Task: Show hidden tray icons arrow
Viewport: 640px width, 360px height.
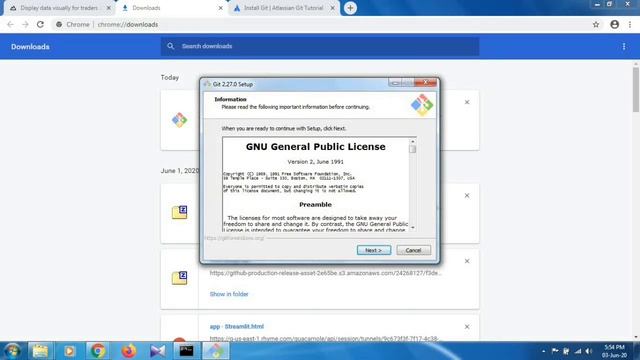Action: coord(543,351)
